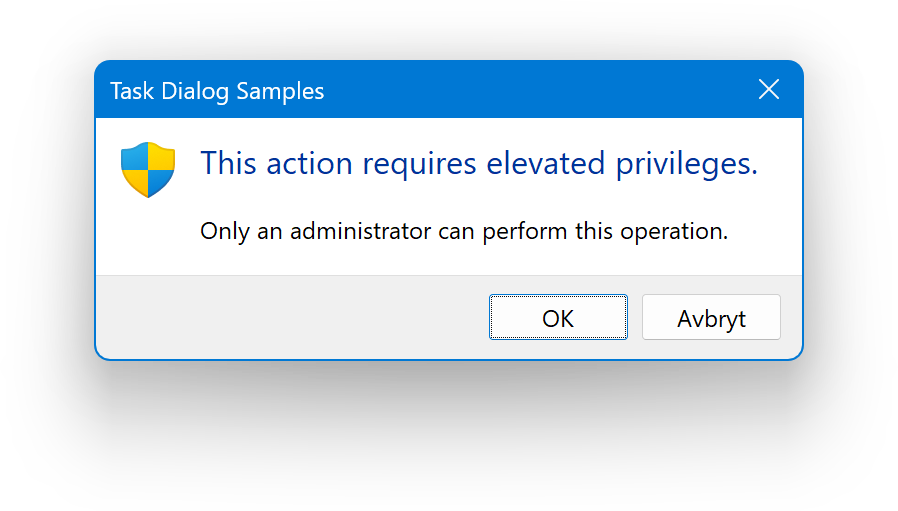Screen dimensions: 898x511
Task: Select the UAC shield in the dialog
Action: tap(148, 169)
